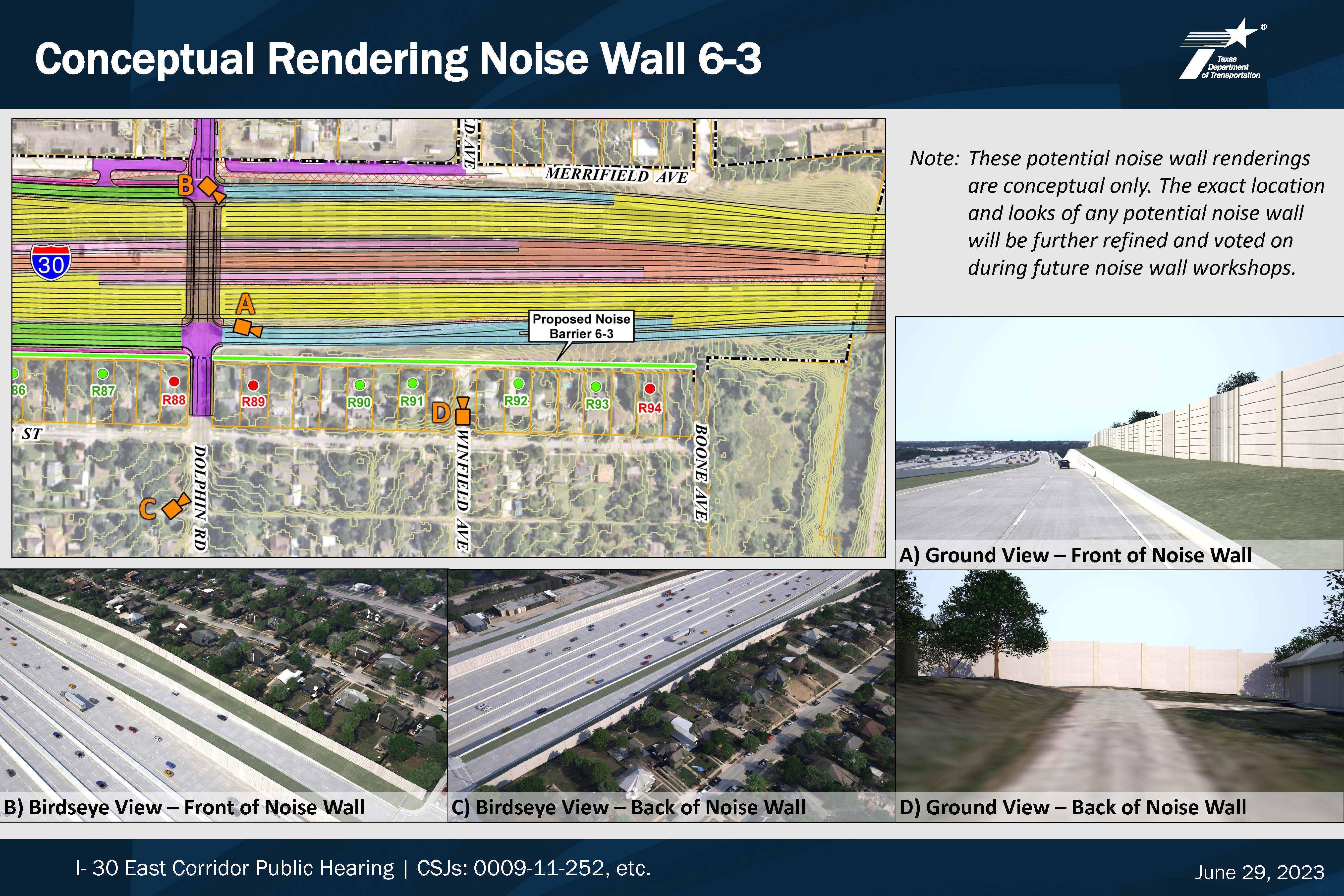Select the green receiver dot R87
The width and height of the screenshot is (1344, 896).
[x=103, y=374]
